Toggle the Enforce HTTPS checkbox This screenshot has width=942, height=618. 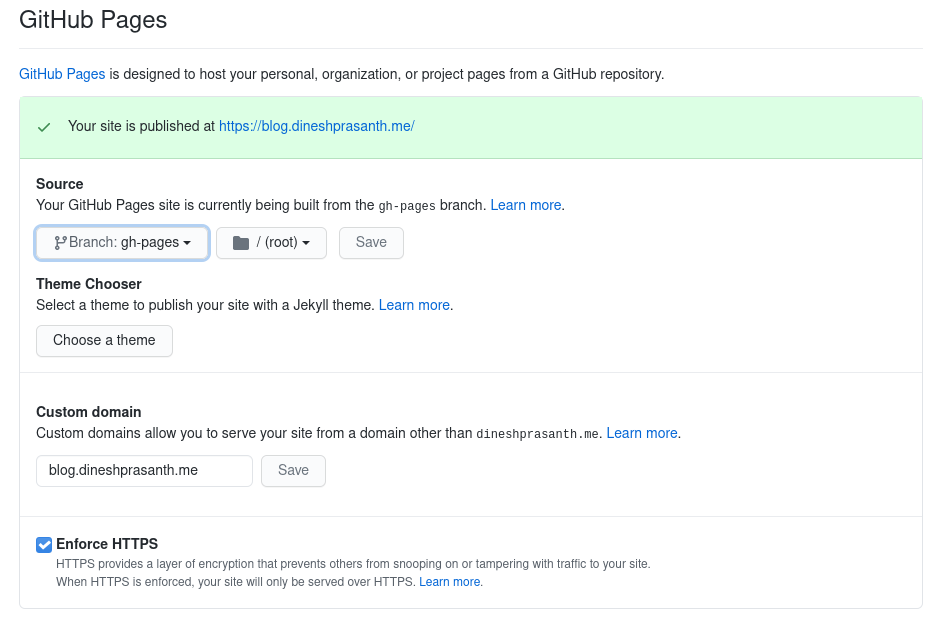pos(44,545)
